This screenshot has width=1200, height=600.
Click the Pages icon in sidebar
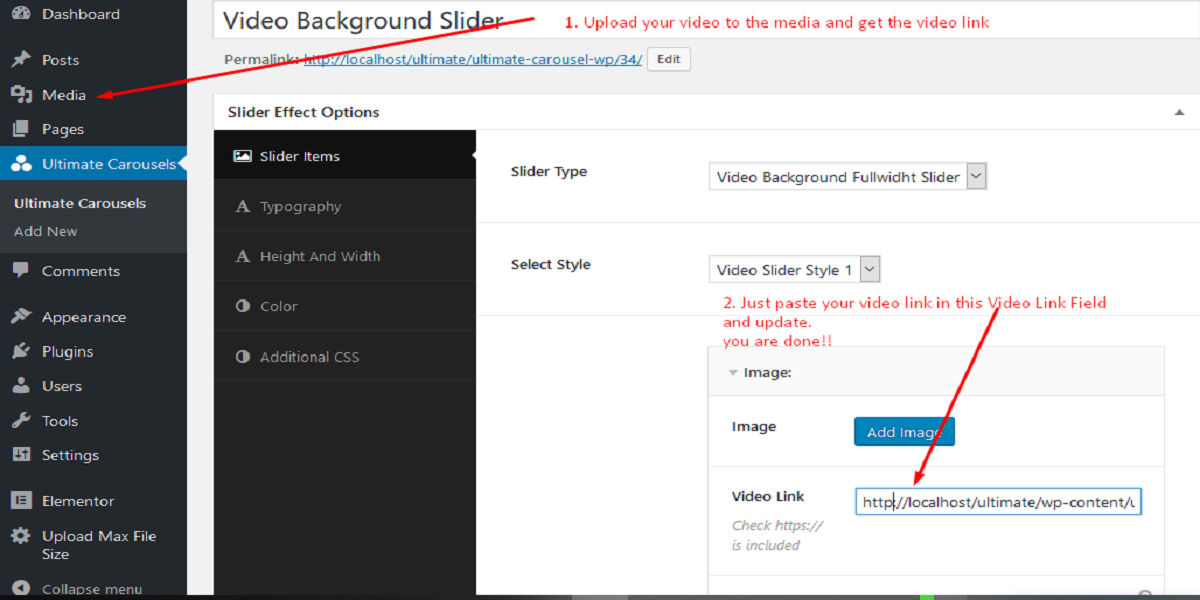click(x=21, y=129)
